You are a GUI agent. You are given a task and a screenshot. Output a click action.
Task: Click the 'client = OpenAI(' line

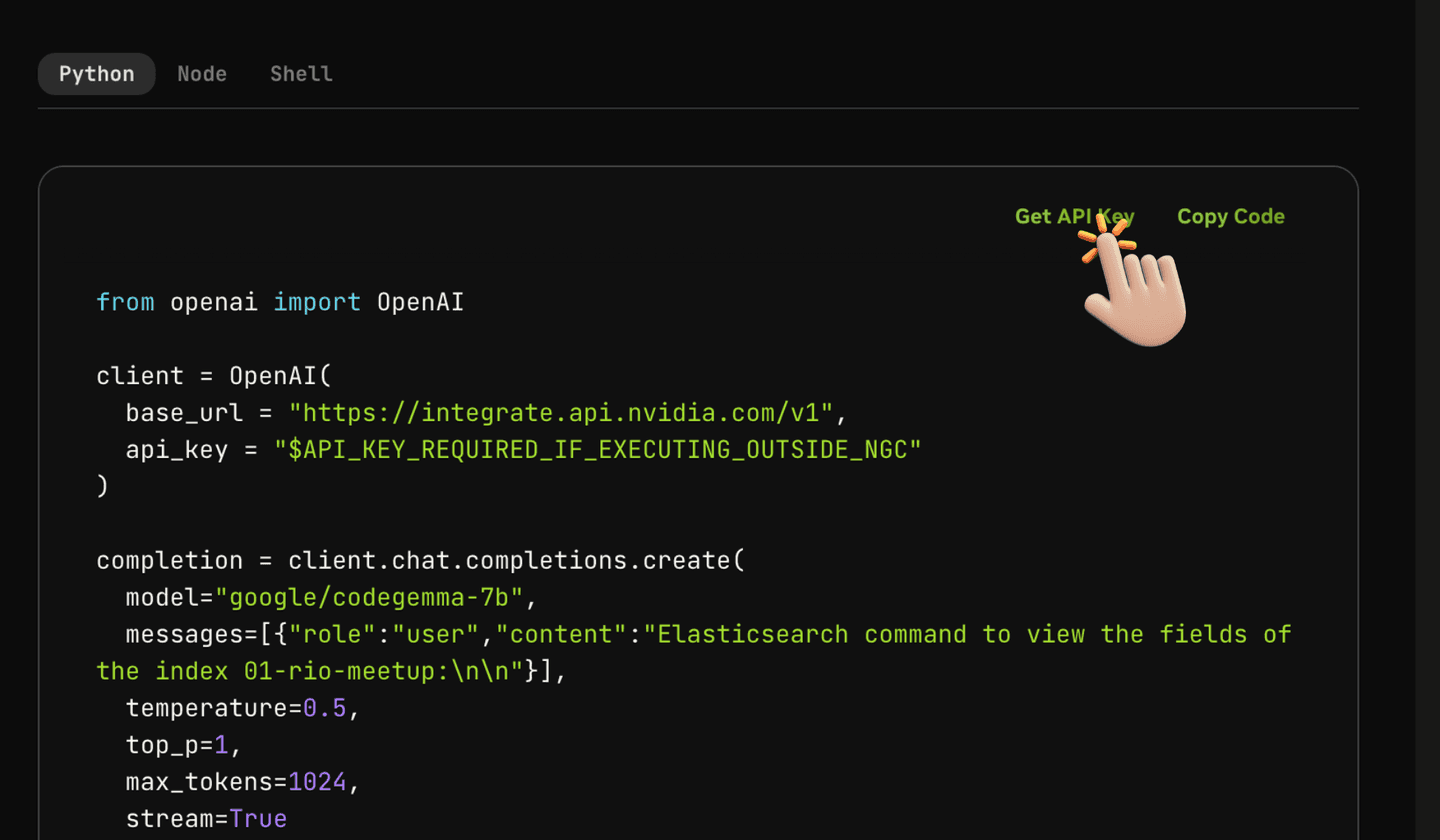tap(213, 376)
